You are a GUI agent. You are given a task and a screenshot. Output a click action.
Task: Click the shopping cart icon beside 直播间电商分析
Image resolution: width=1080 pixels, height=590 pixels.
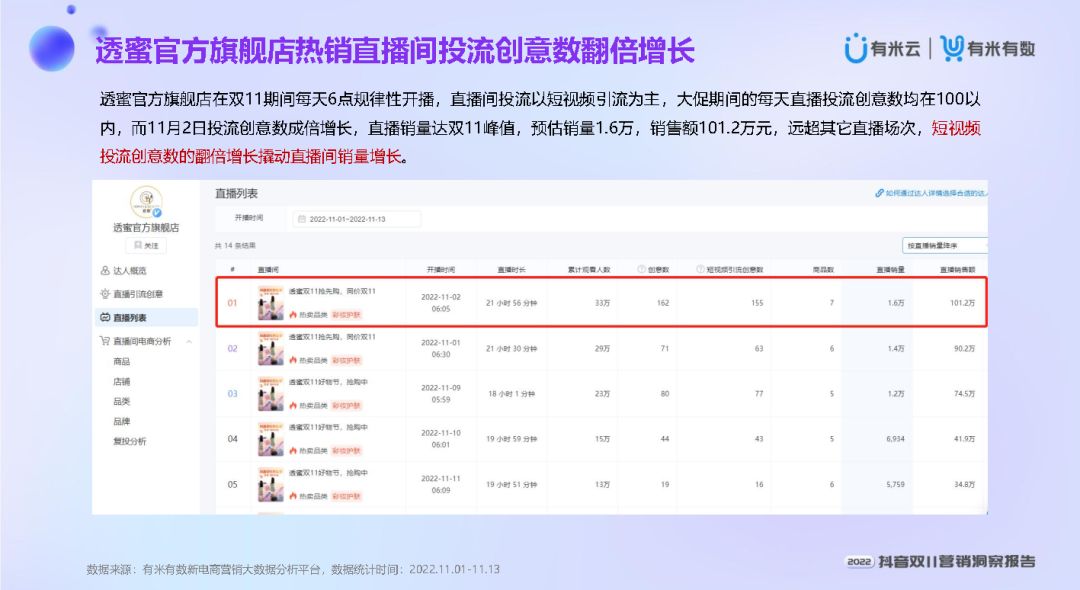pyautogui.click(x=105, y=341)
